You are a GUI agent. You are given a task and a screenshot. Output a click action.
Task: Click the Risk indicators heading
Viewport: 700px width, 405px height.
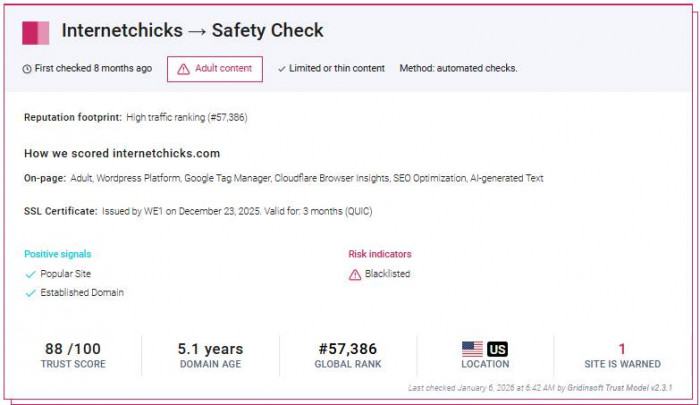pyautogui.click(x=380, y=254)
